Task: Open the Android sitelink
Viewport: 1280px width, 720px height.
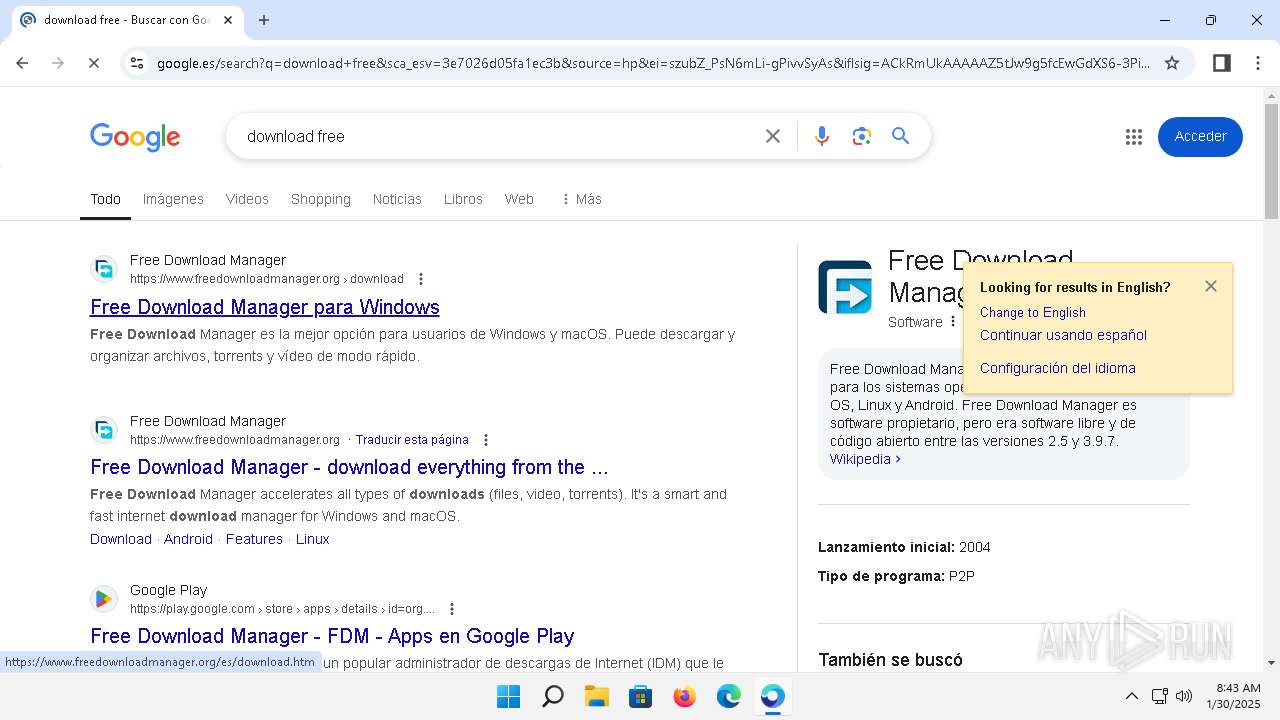Action: (x=188, y=539)
